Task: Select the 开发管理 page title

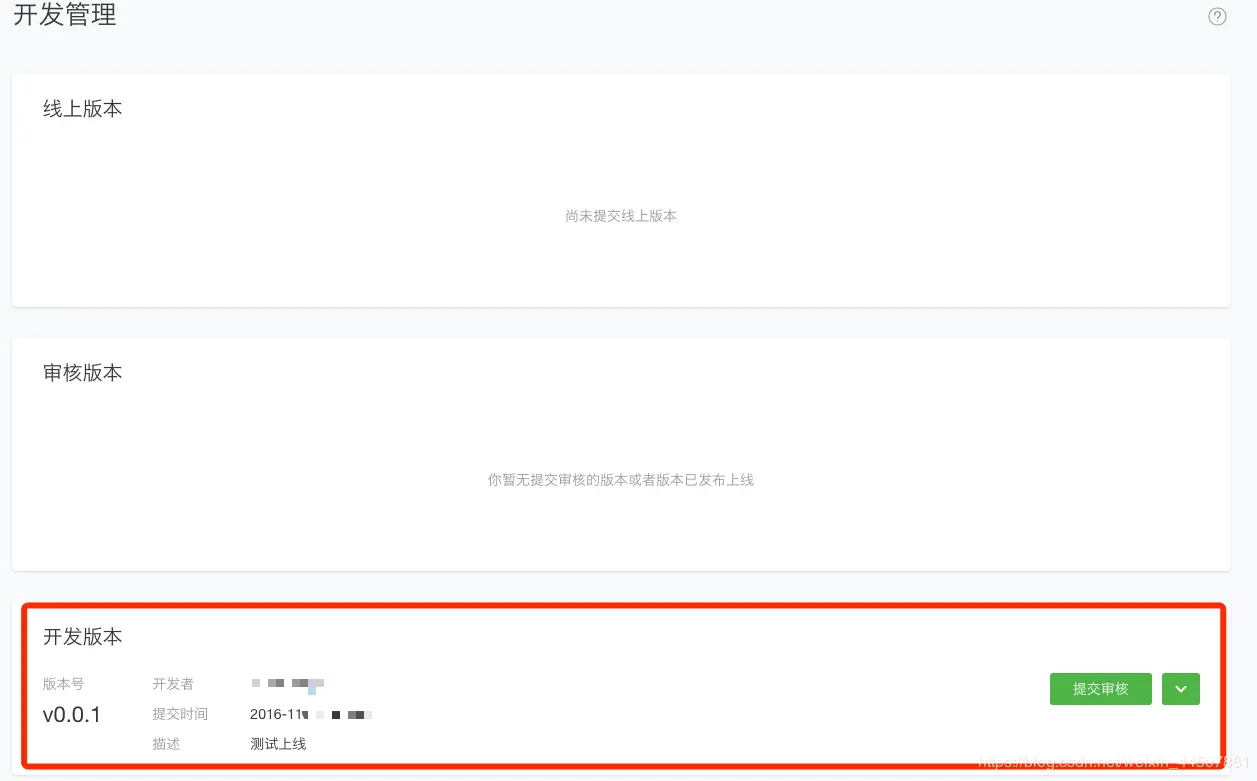Action: (x=65, y=15)
